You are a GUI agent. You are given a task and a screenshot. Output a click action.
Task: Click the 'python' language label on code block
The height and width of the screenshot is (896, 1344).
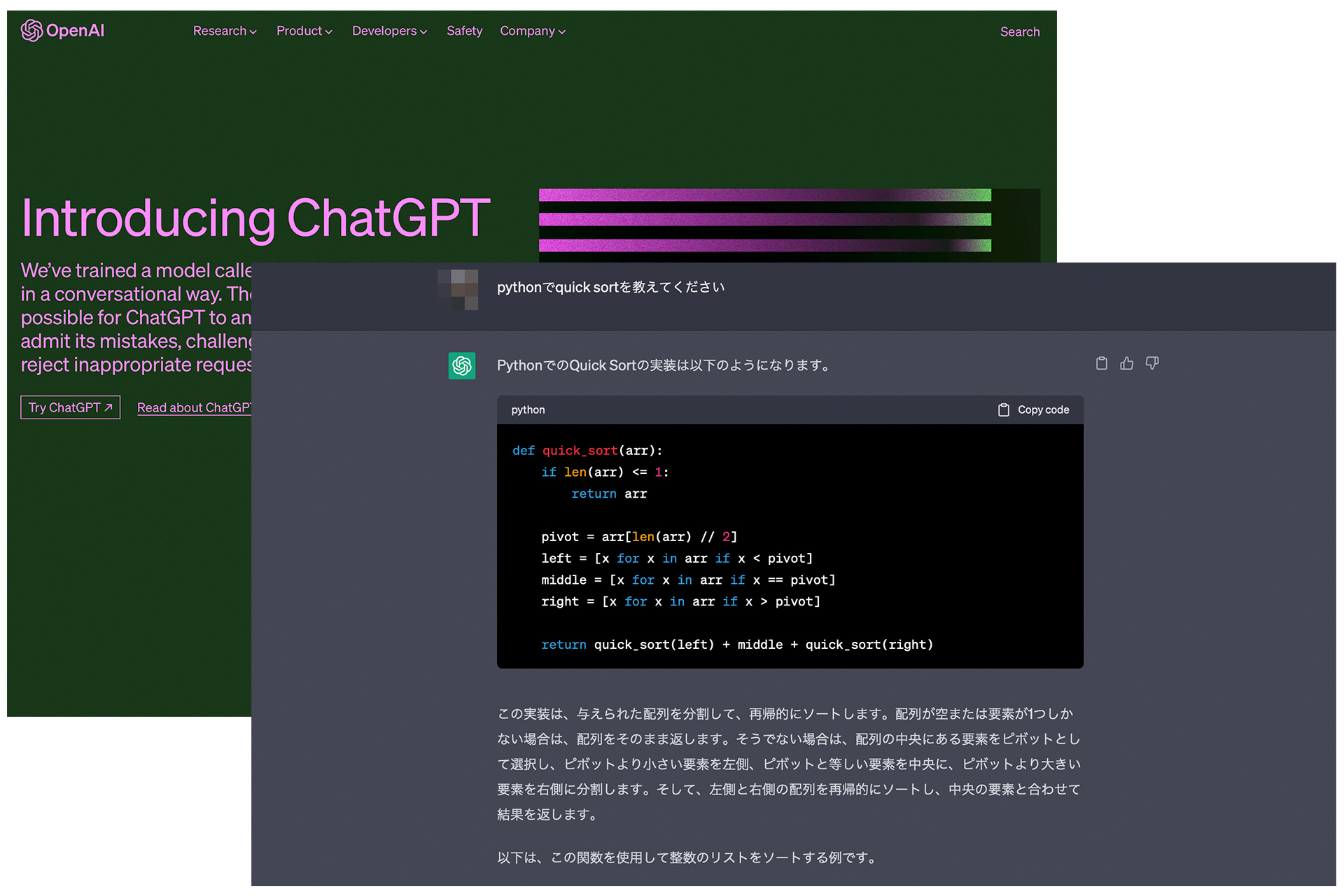point(528,409)
